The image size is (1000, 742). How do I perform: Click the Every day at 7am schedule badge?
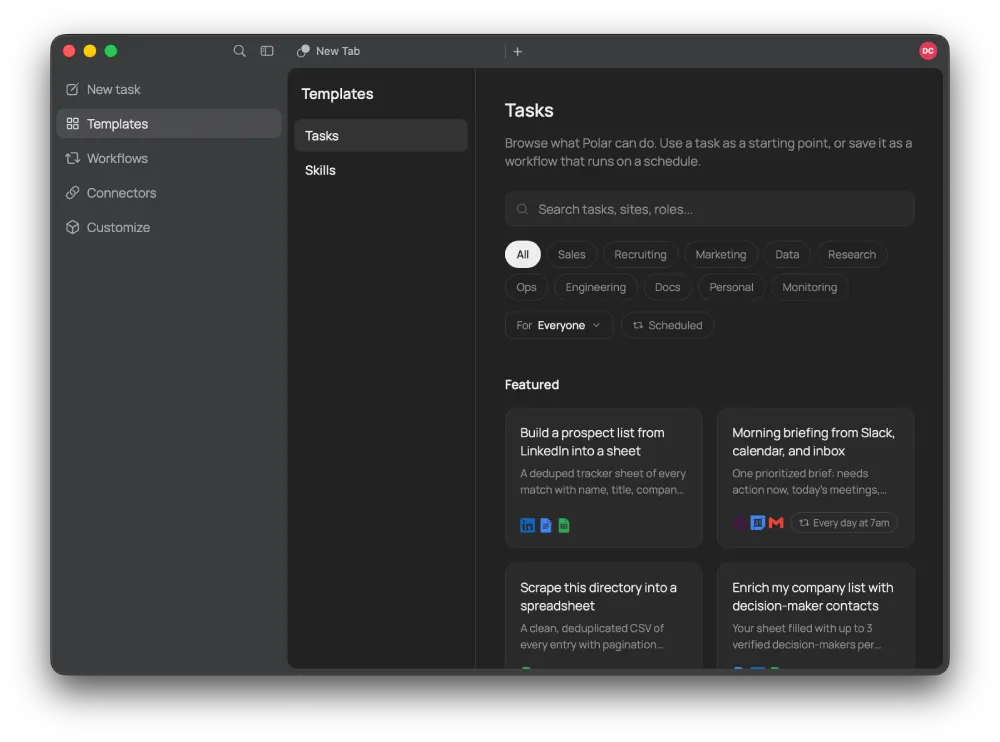844,523
